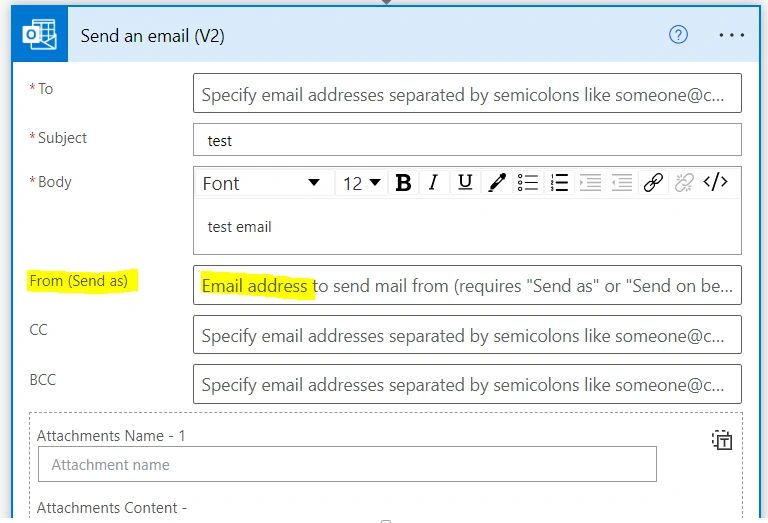Apply italic formatting in Body toolbar
The width and height of the screenshot is (768, 523).
(433, 183)
